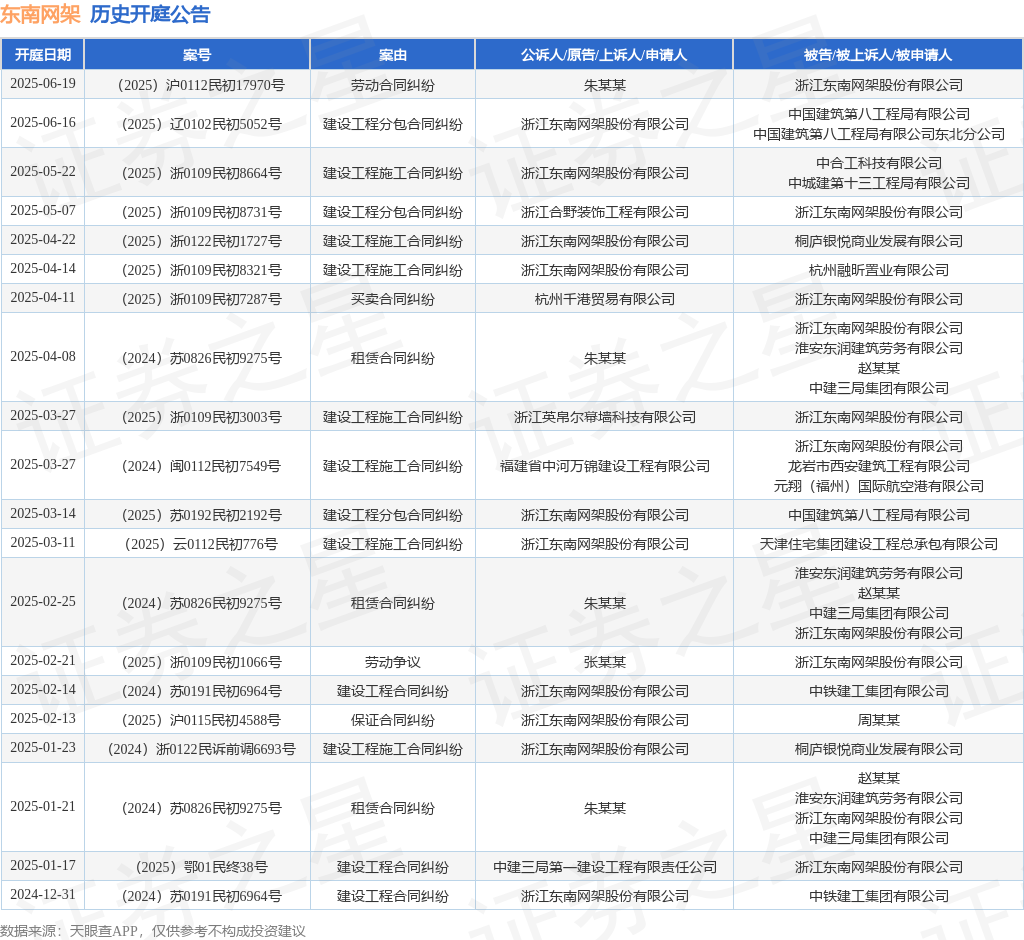Select the 被告/被上诉人/被申请人 column header
The image size is (1024, 940).
[x=878, y=55]
